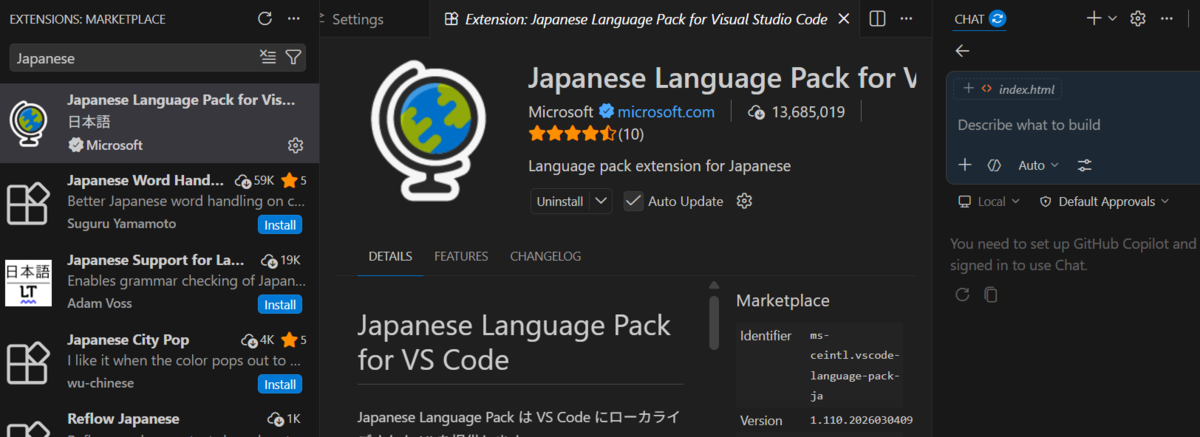
Task: Expand the Uninstall dropdown arrow
Action: click(600, 201)
